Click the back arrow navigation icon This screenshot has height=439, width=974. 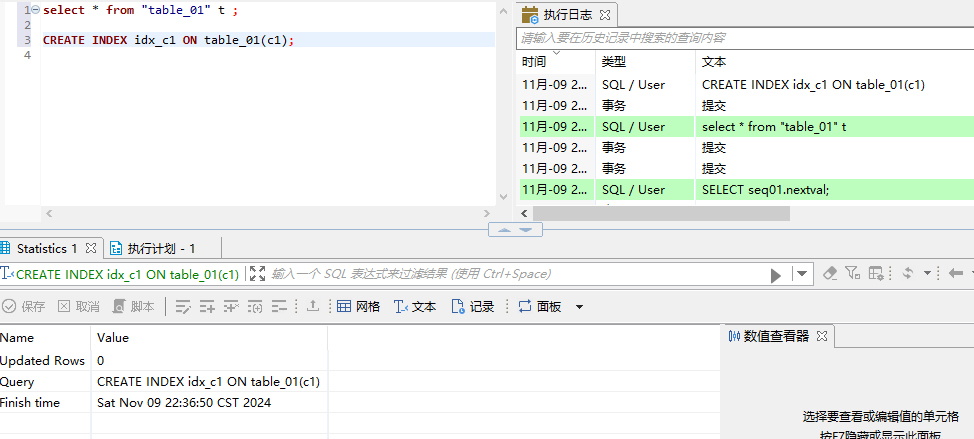(x=956, y=273)
